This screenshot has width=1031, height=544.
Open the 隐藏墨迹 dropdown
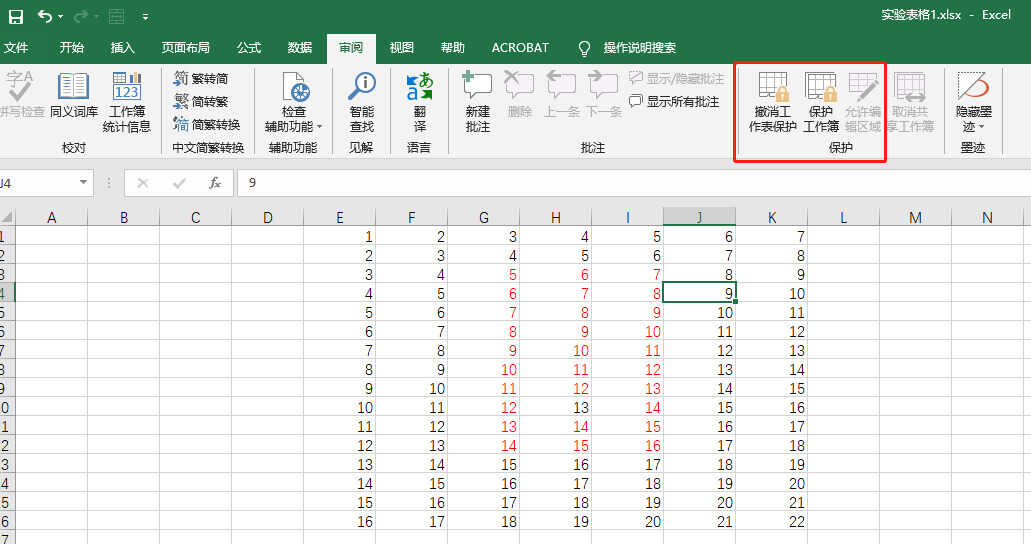[973, 102]
